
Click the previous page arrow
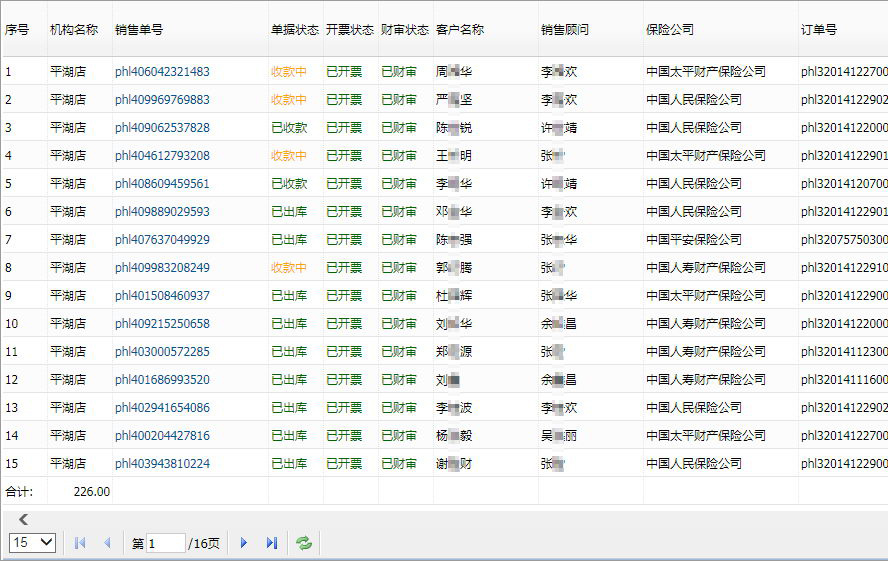tap(107, 543)
